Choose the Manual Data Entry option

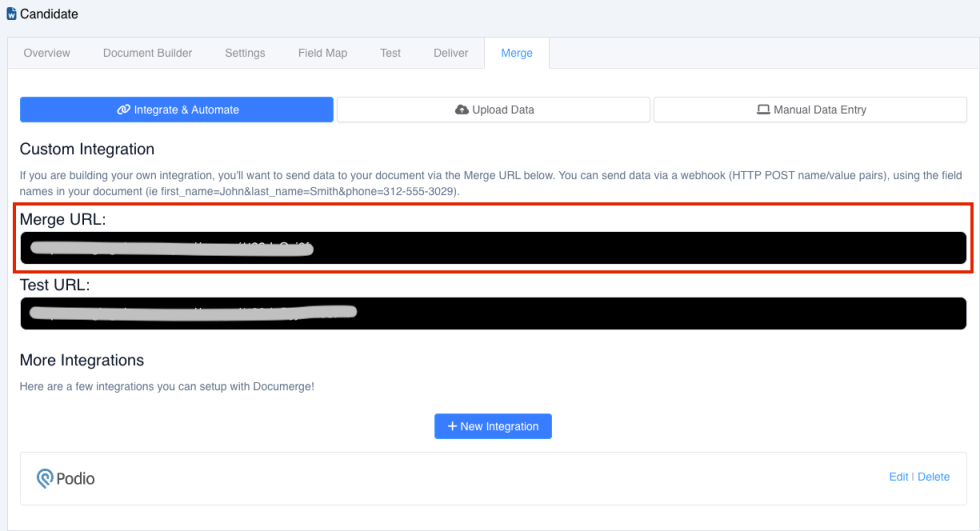811,109
